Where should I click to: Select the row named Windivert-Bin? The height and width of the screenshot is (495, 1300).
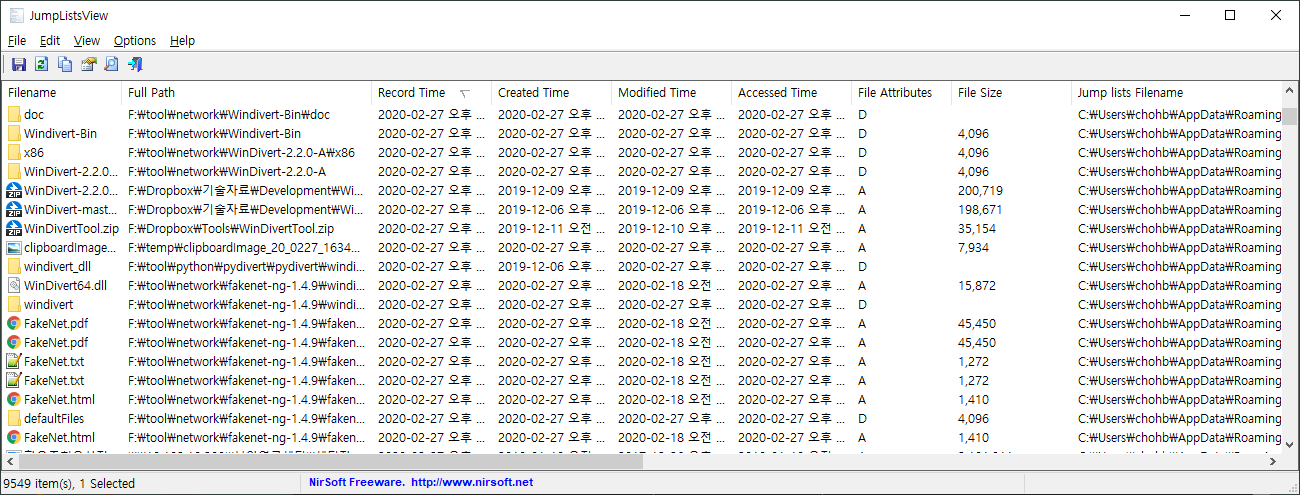(x=642, y=134)
